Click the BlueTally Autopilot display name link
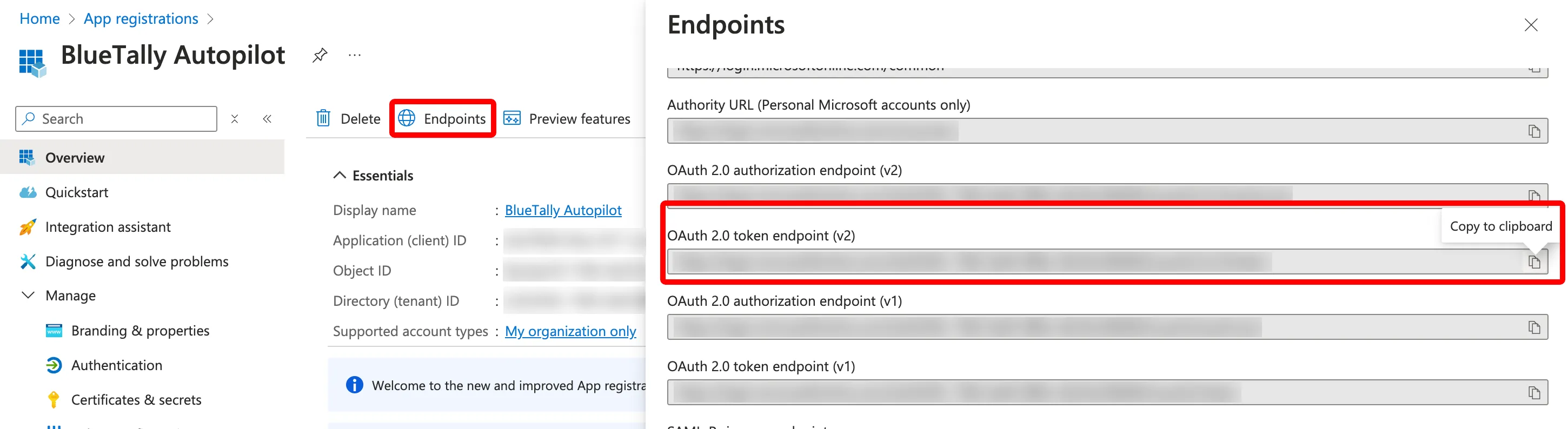Viewport: 1568px width, 429px height. [x=563, y=211]
